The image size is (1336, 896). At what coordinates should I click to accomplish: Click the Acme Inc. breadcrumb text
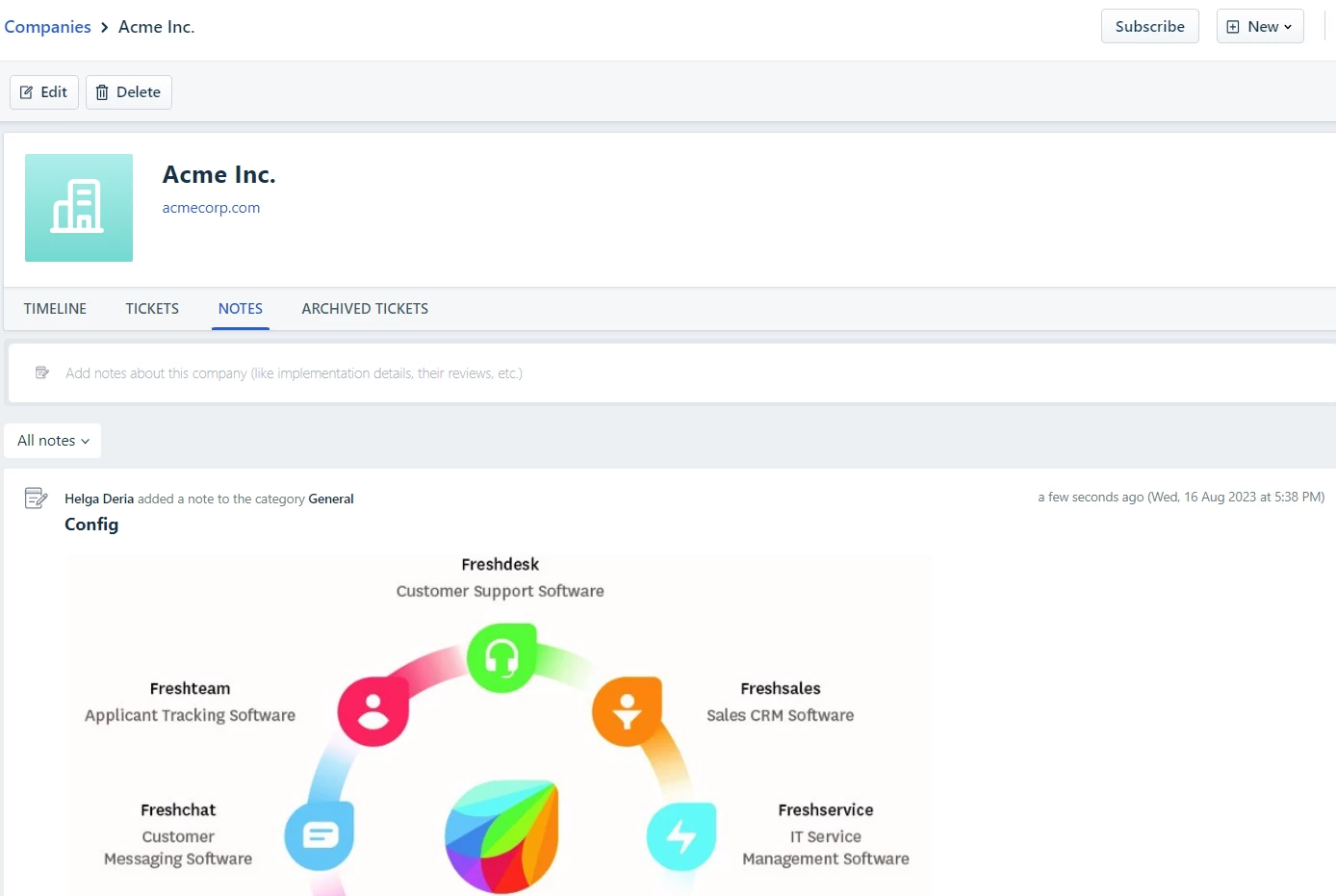(156, 27)
